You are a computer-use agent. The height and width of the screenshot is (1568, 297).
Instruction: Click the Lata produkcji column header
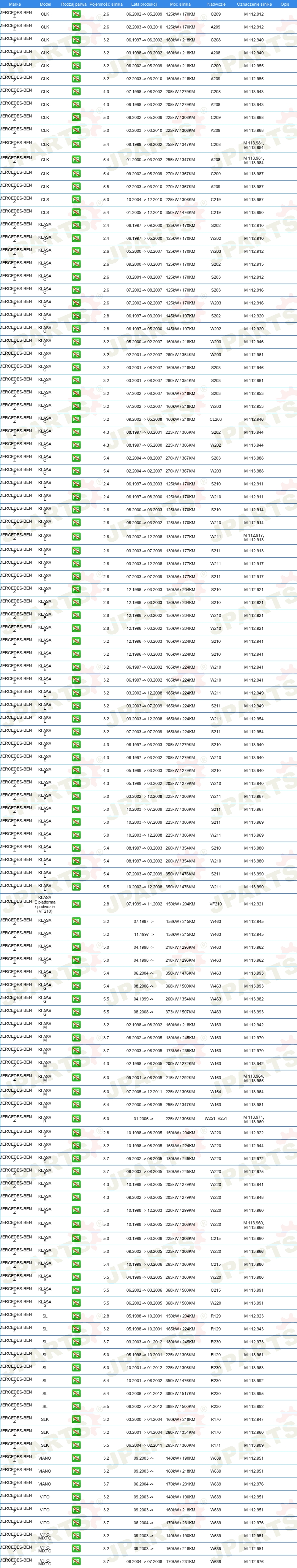[144, 4]
